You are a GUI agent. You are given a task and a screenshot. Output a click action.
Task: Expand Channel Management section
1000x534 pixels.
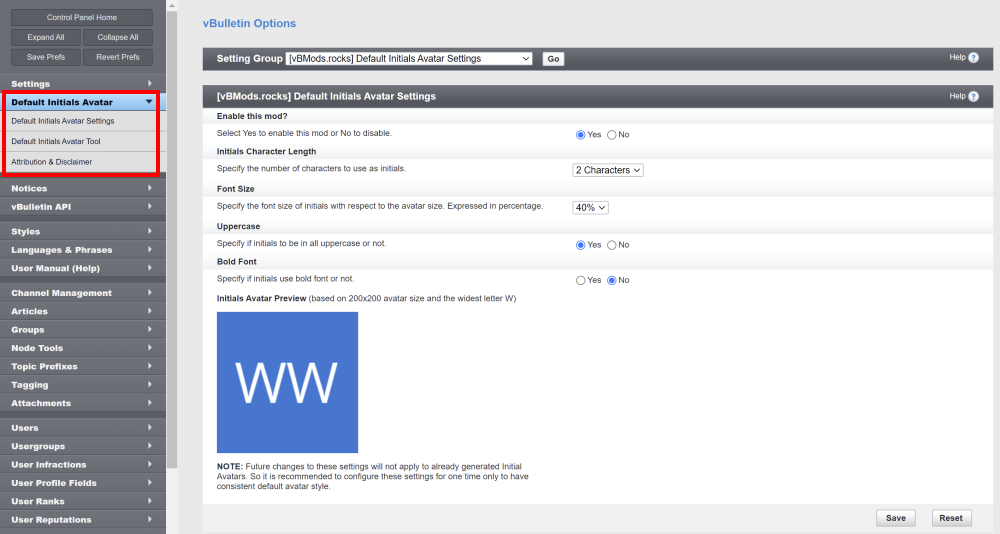click(x=82, y=293)
